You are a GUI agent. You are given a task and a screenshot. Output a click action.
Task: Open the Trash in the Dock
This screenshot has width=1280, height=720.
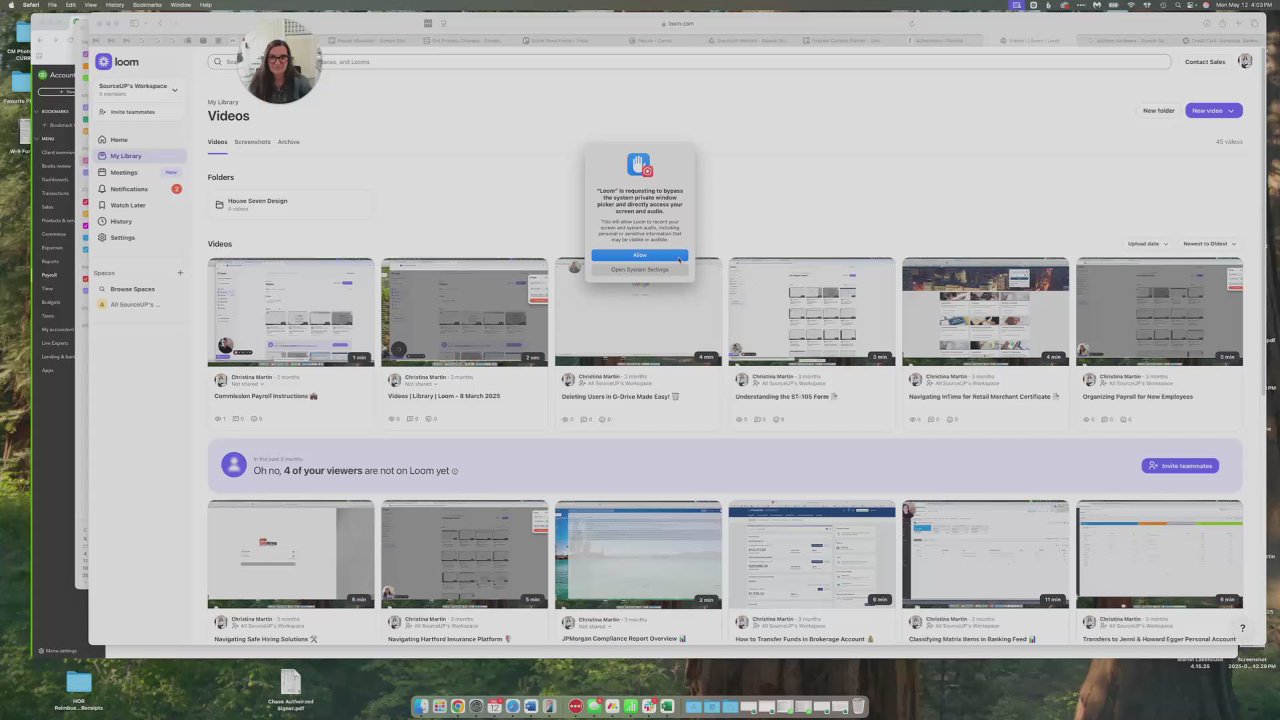[858, 706]
